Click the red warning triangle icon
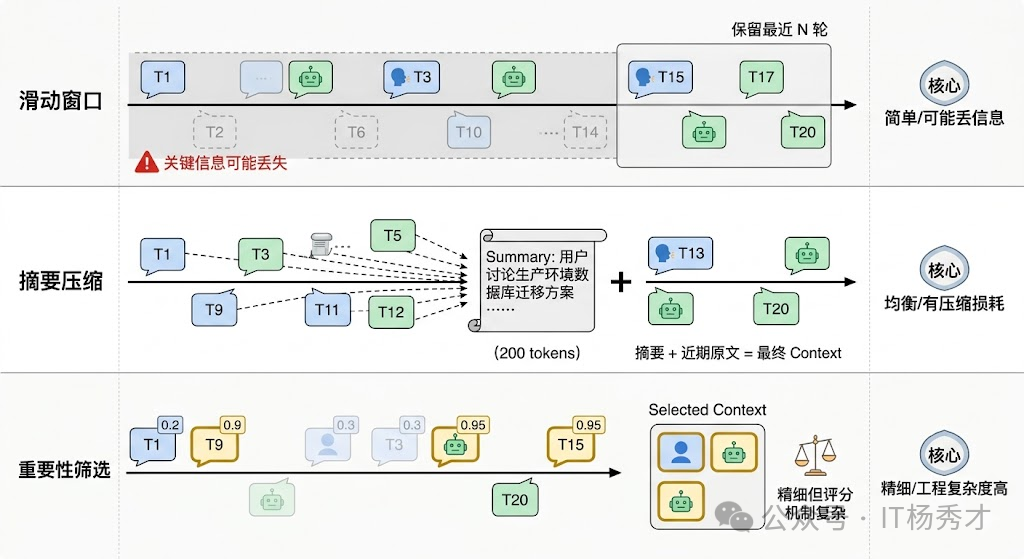This screenshot has height=559, width=1024. (x=147, y=162)
